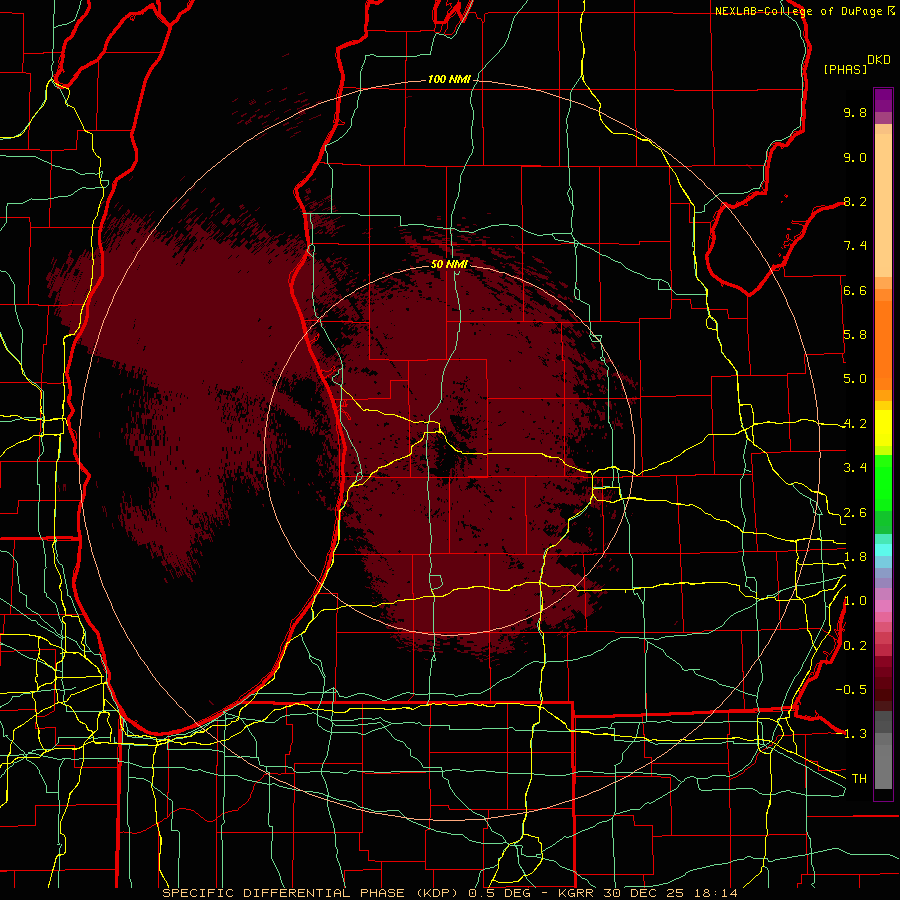Viewport: 900px width, 900px height.
Task: Click the 0.2 value on the color scale
Action: (x=855, y=646)
